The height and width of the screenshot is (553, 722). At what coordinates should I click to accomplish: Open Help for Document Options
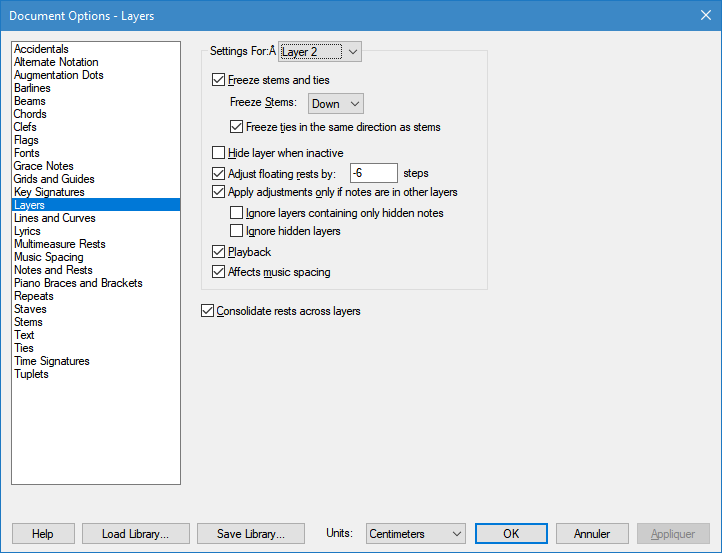click(43, 534)
